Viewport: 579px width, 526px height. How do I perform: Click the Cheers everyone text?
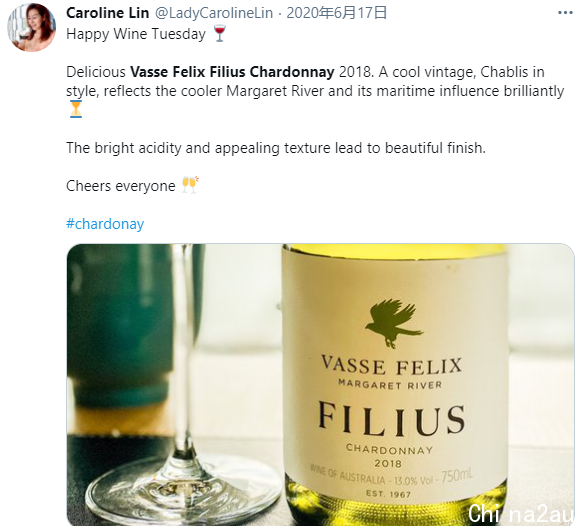coord(121,186)
